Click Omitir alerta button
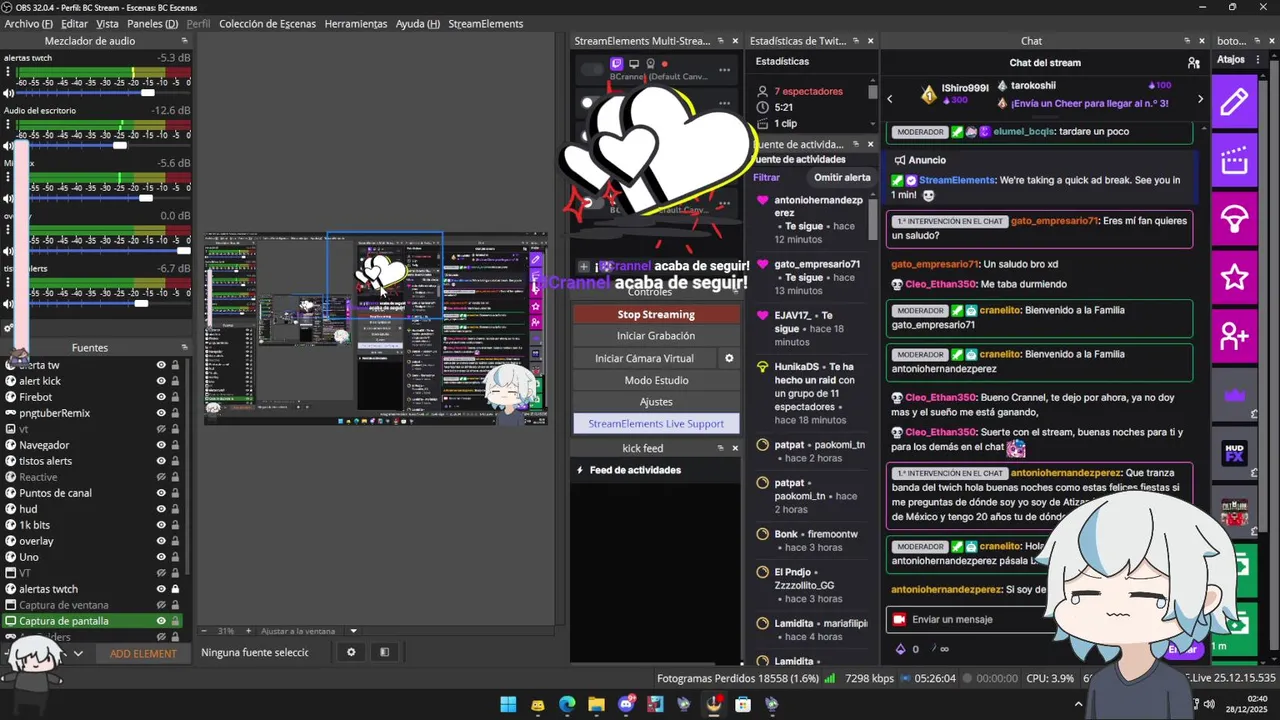 [x=842, y=177]
